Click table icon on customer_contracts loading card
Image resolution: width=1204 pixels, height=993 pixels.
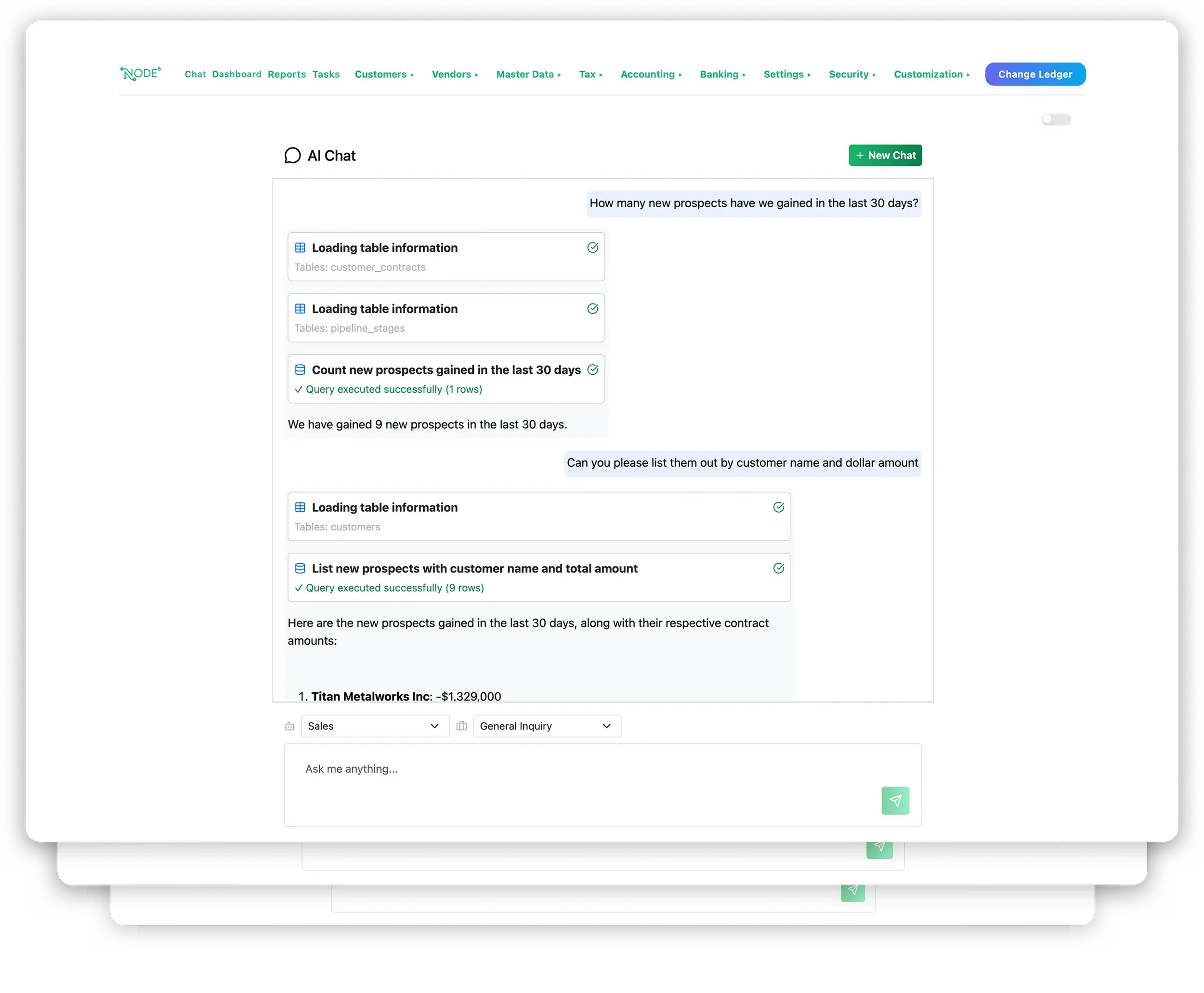tap(300, 248)
